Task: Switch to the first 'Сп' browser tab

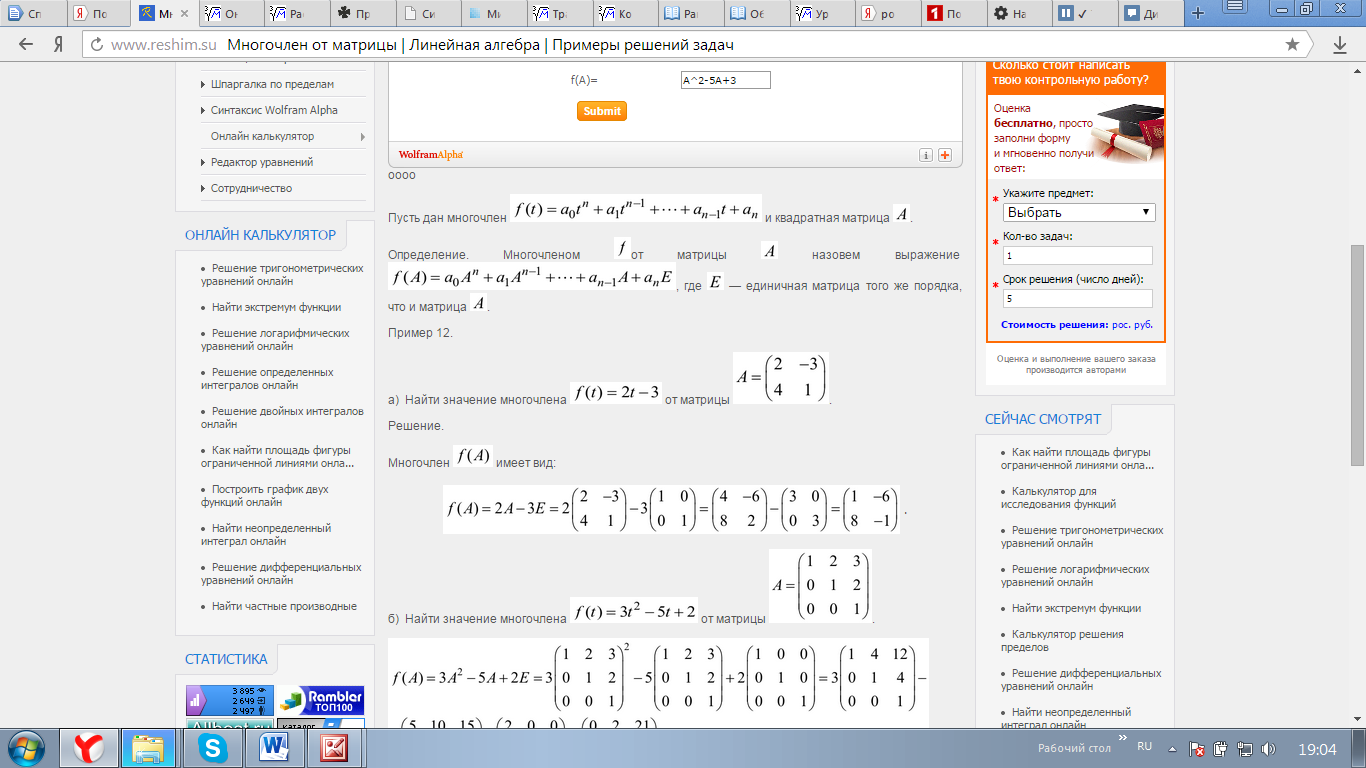Action: coord(31,14)
